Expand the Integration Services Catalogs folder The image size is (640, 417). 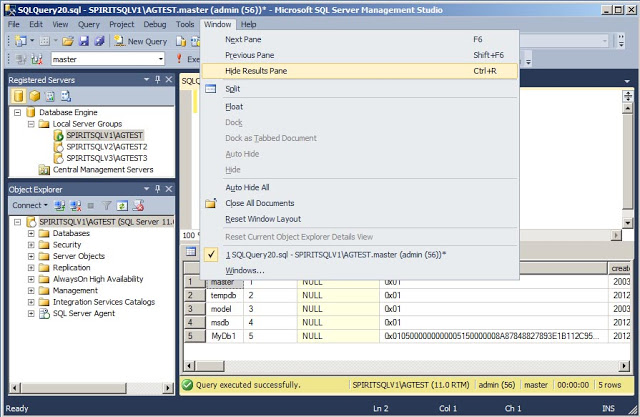31,302
